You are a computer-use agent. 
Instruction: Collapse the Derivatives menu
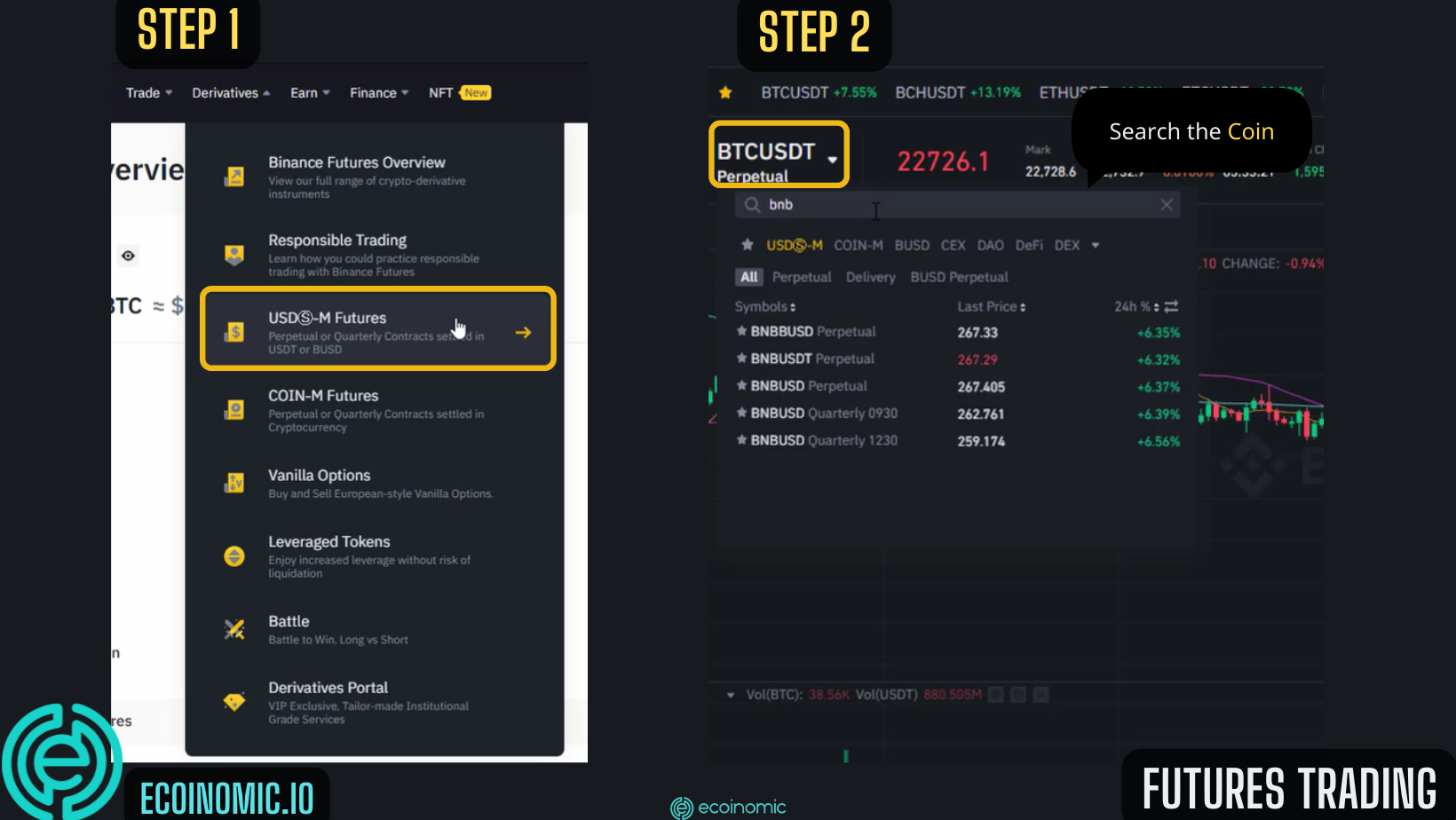click(231, 93)
